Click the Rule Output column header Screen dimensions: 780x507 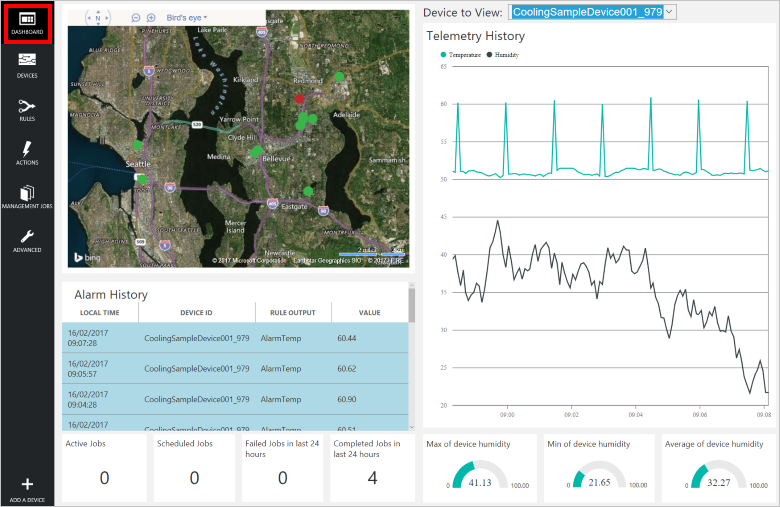click(x=293, y=313)
